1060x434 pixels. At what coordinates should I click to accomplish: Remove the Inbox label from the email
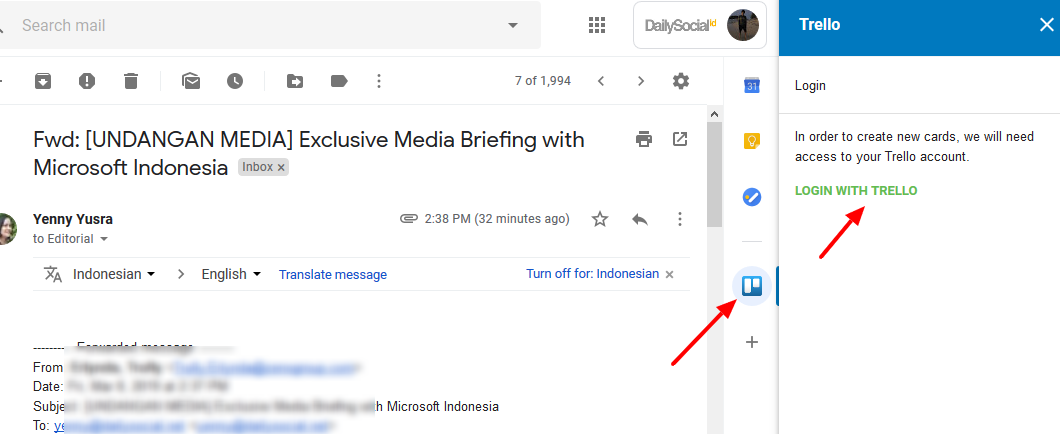tap(281, 167)
